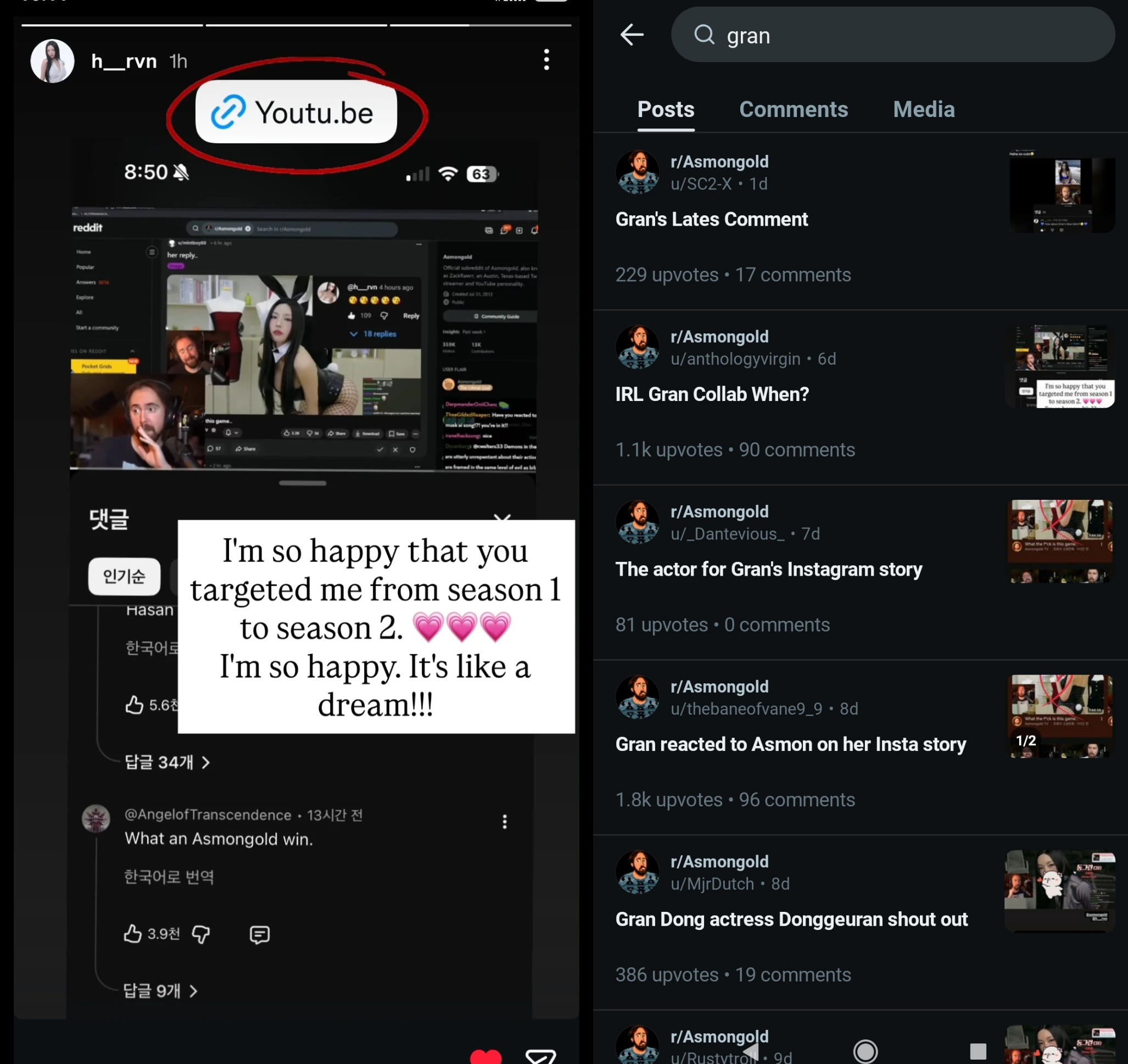Tap the share paper-plane icon
Image resolution: width=1128 pixels, height=1064 pixels.
[x=540, y=1056]
